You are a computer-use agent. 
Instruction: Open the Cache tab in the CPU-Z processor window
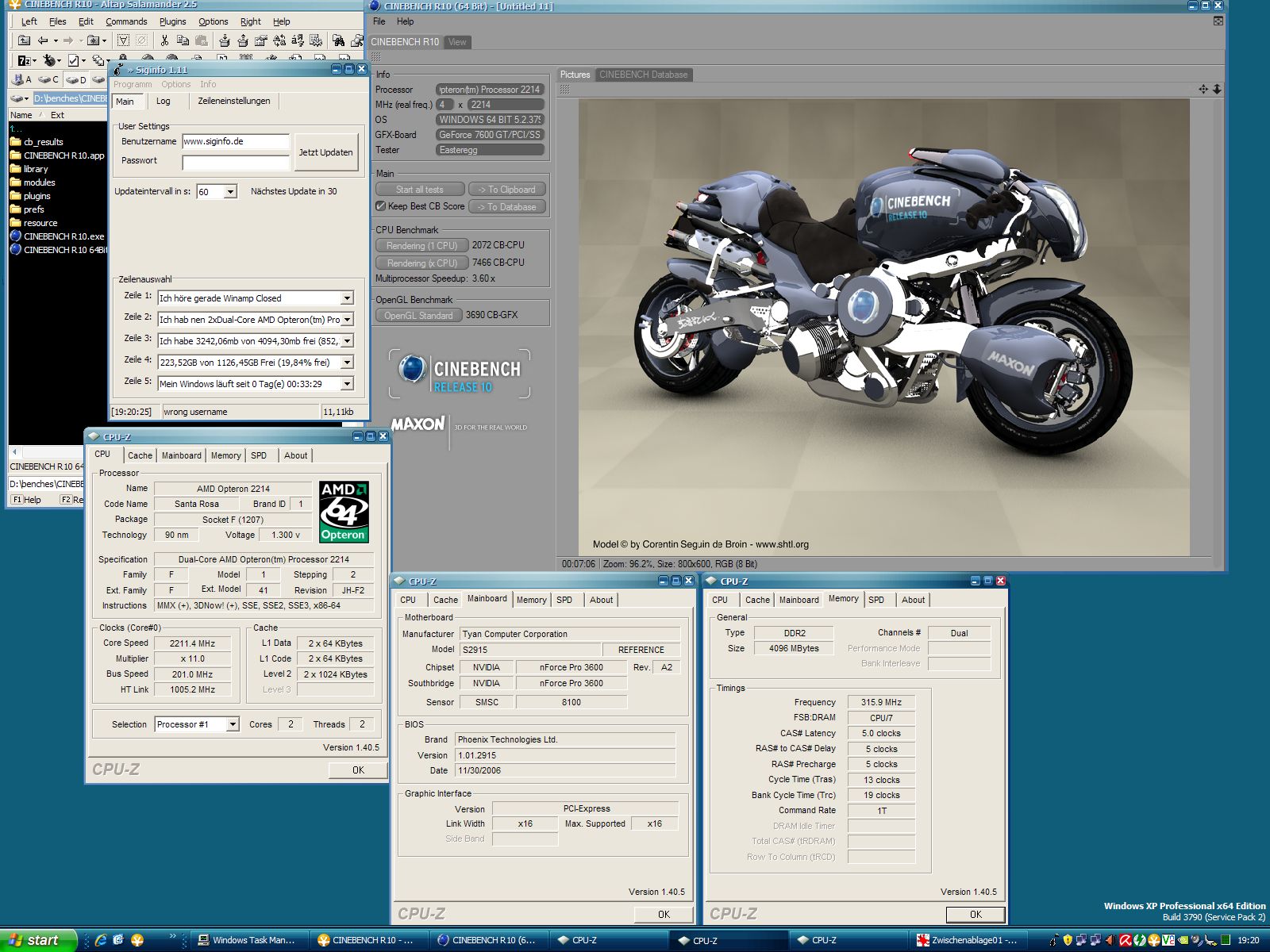click(x=140, y=455)
